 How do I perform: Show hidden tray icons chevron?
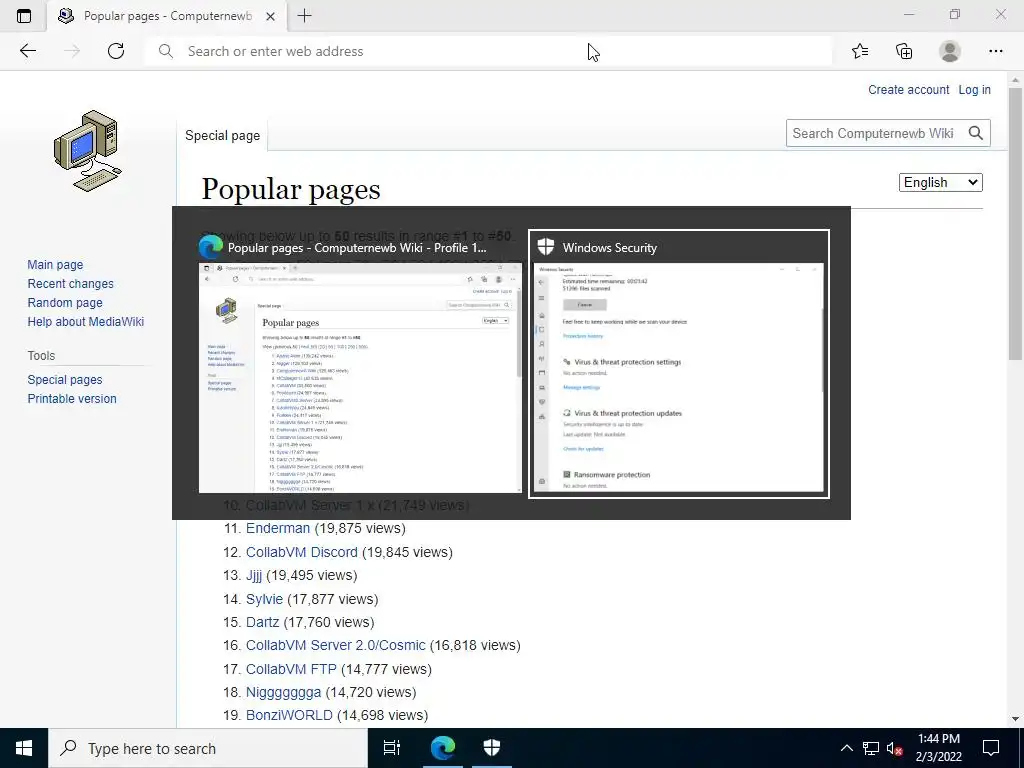click(846, 748)
